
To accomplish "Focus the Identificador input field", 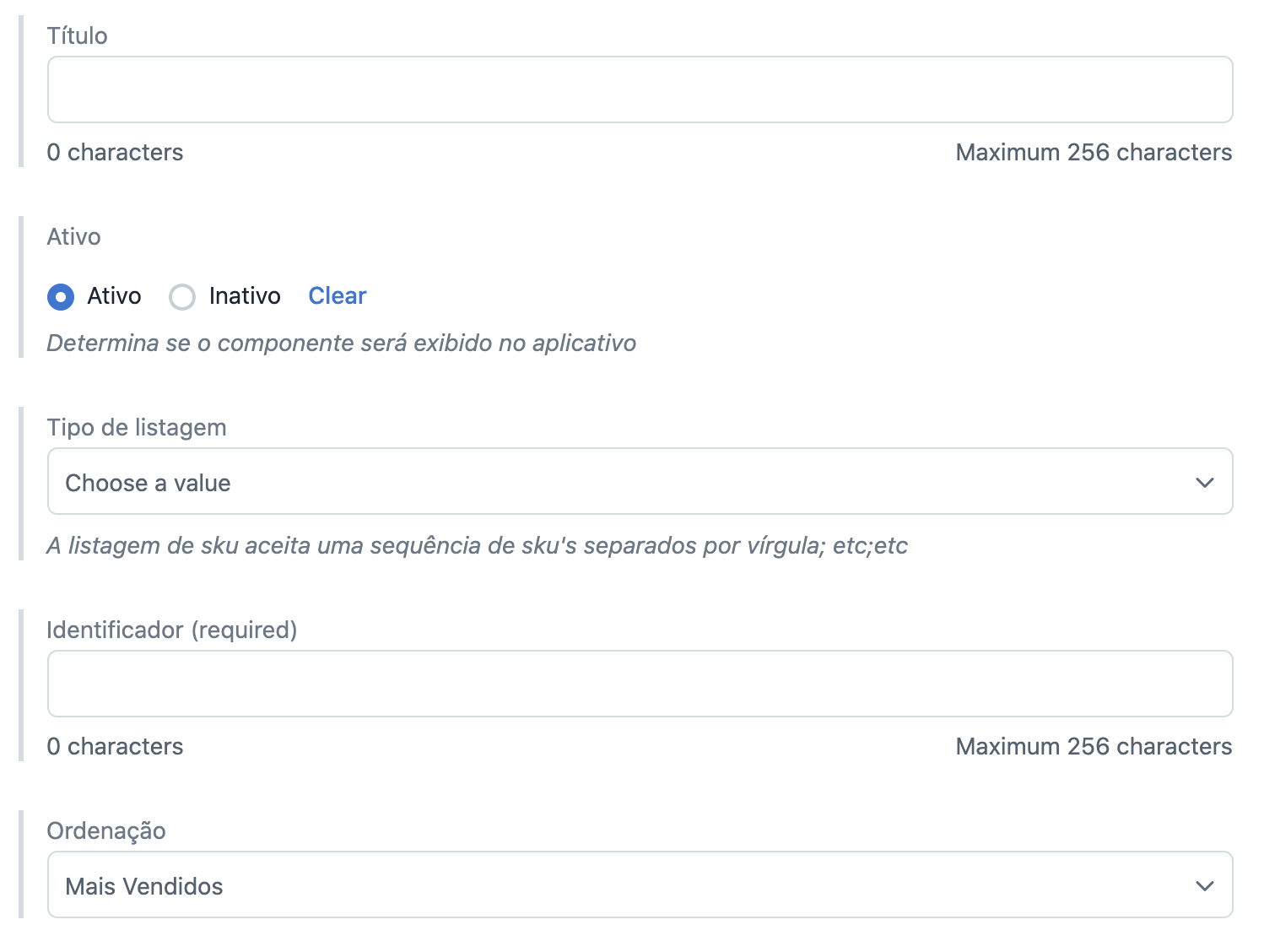I will tap(640, 684).
